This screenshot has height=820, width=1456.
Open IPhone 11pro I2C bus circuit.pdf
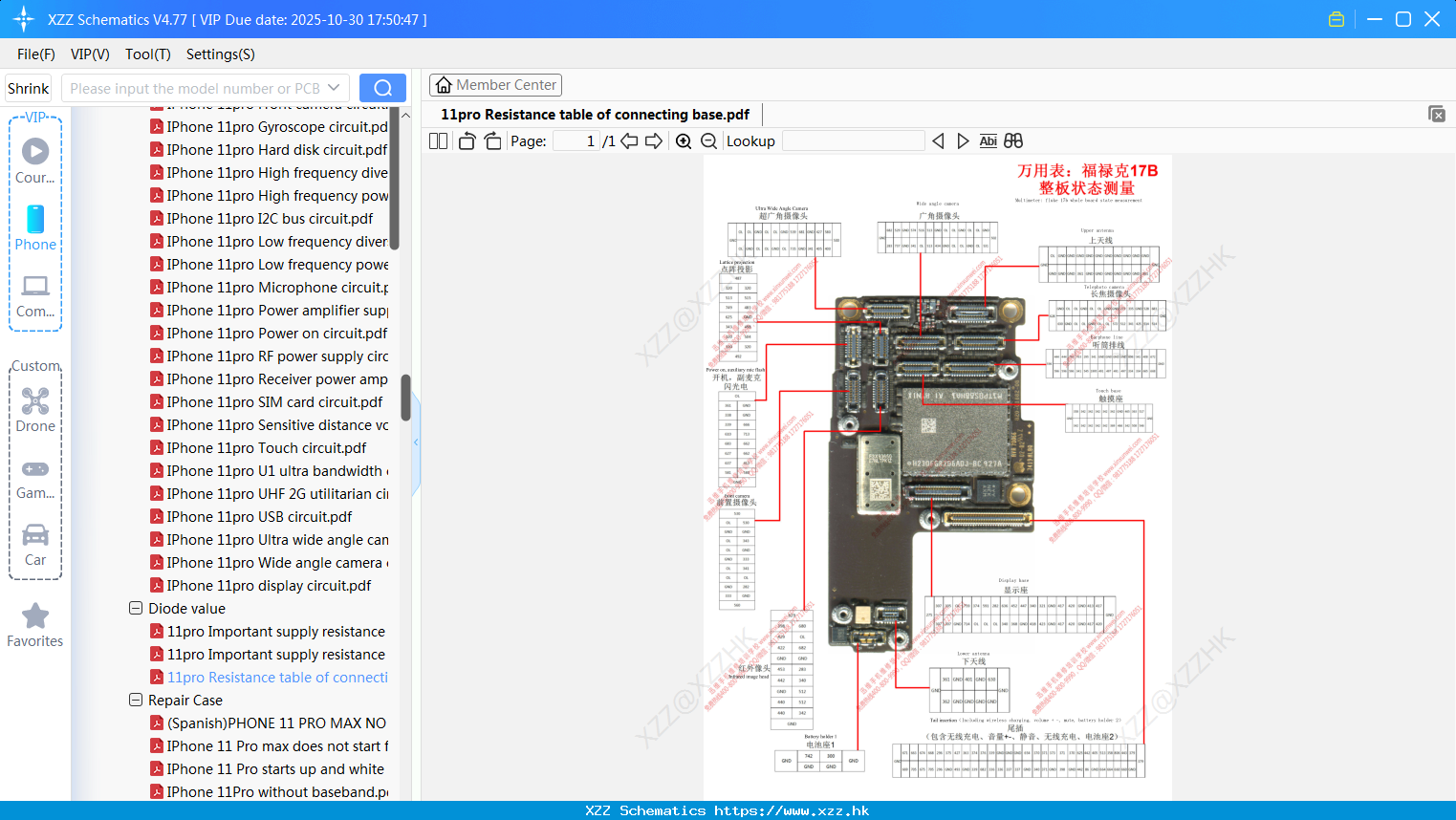(x=262, y=218)
